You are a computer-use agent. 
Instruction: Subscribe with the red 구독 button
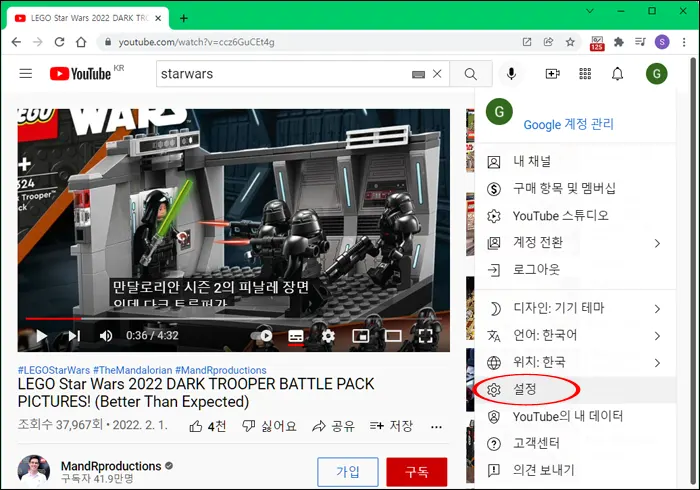click(x=417, y=472)
